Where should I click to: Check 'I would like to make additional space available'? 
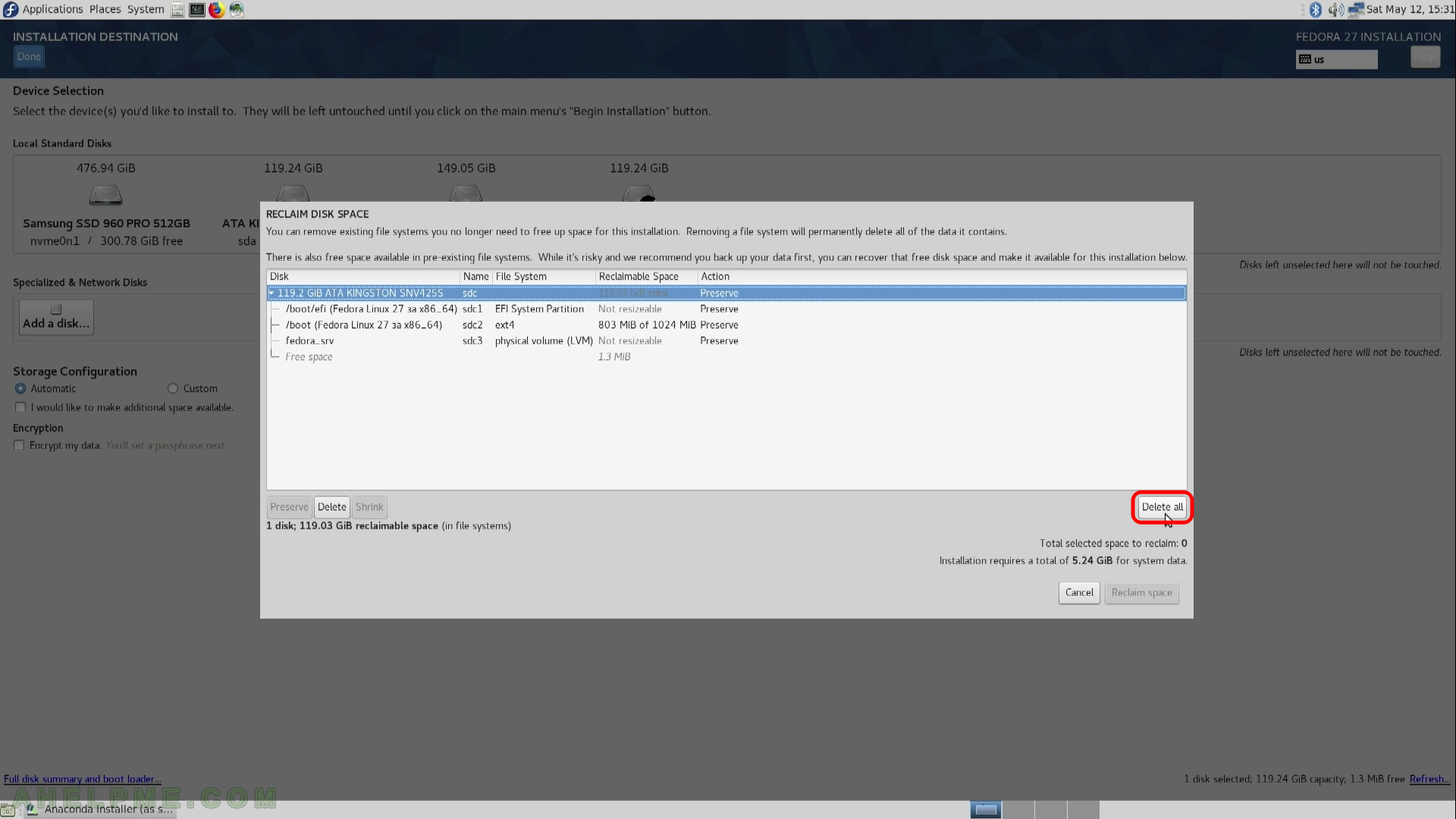point(20,407)
